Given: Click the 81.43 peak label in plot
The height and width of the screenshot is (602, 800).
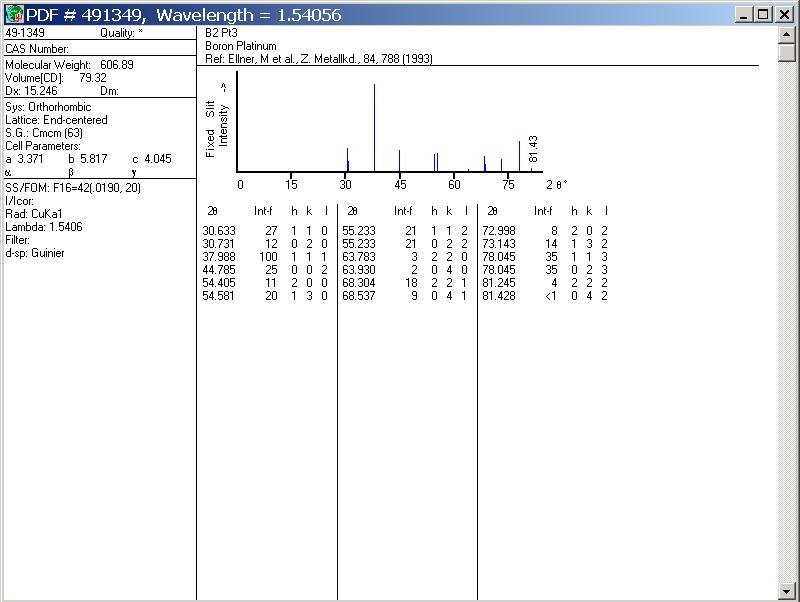Looking at the screenshot, I should 533,148.
